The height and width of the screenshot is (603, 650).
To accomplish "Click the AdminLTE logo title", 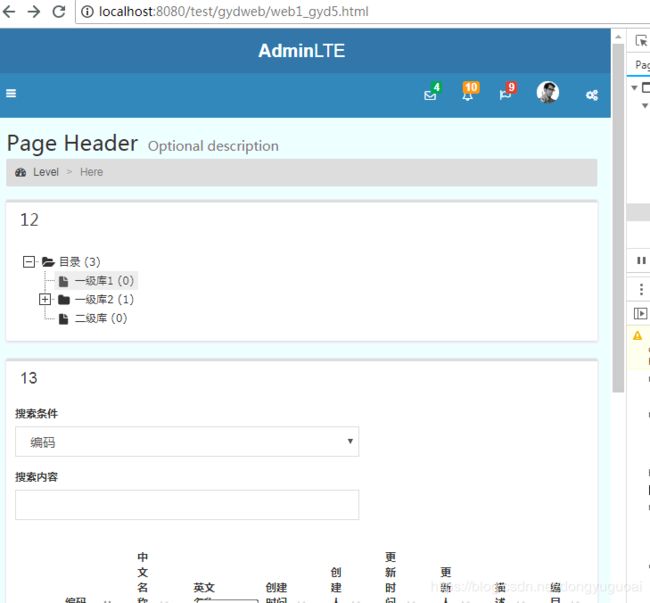I will click(301, 51).
